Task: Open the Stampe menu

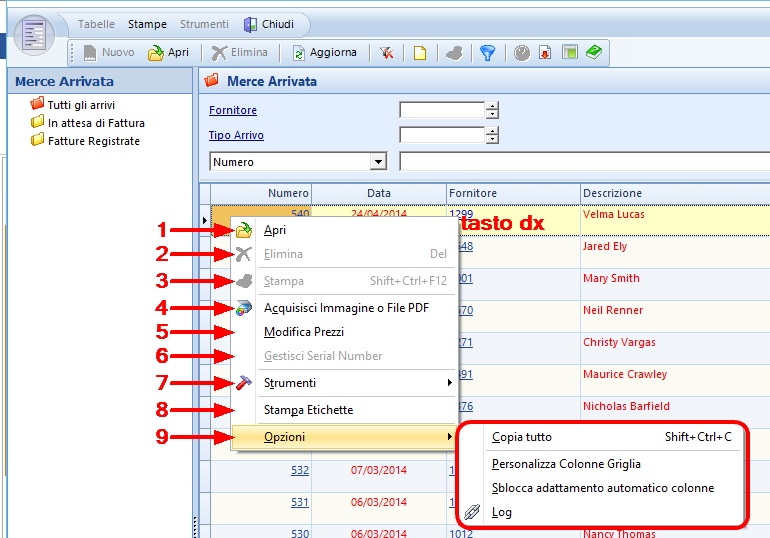Action: 147,24
